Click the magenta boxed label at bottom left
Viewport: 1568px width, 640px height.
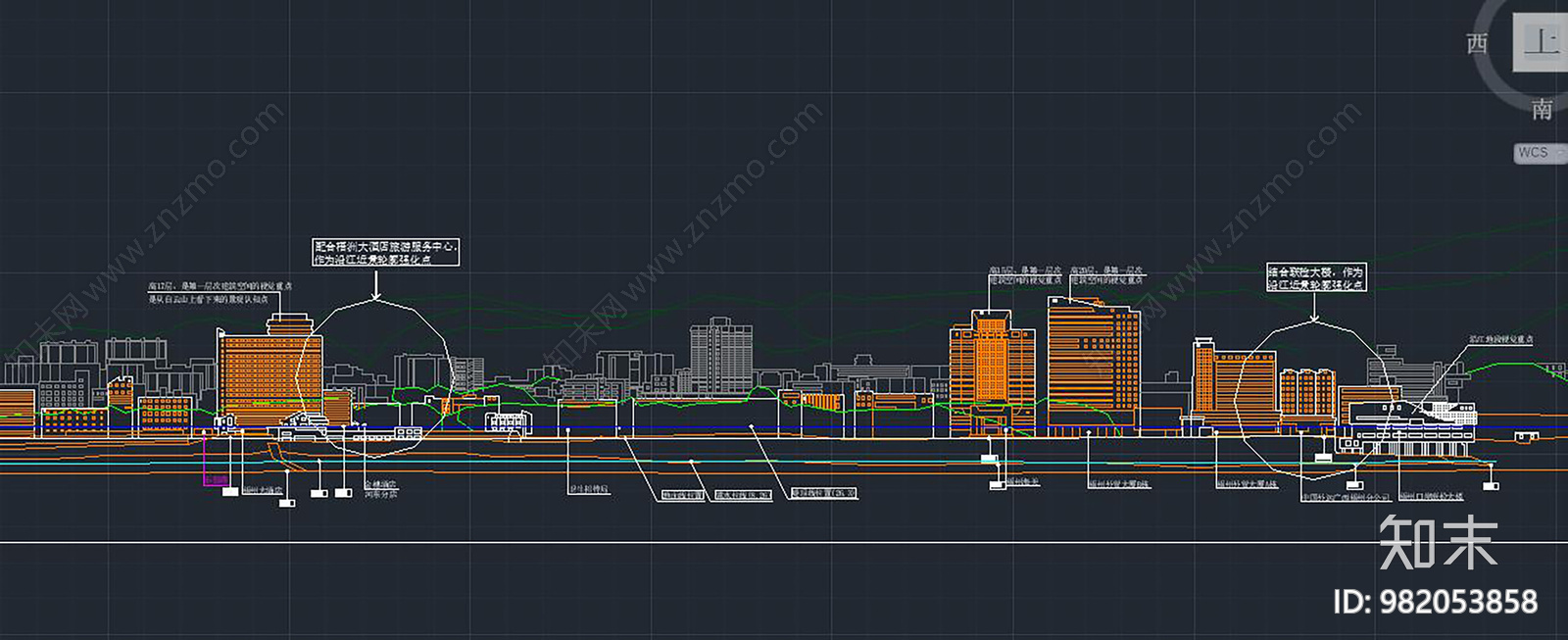216,480
